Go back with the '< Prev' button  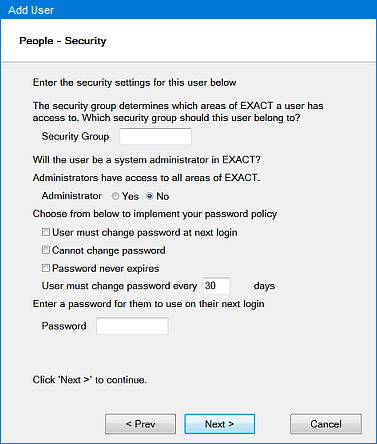140,424
